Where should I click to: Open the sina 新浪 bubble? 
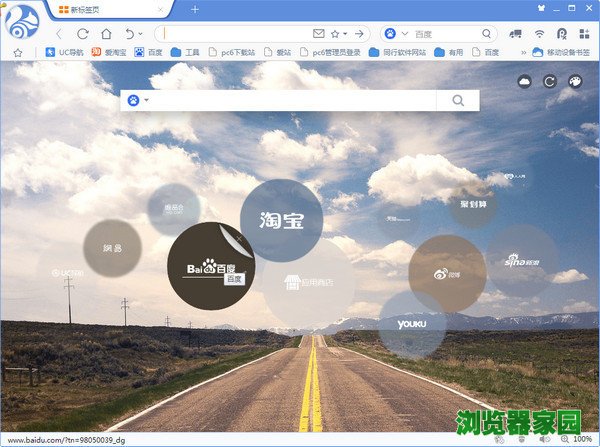coord(522,261)
